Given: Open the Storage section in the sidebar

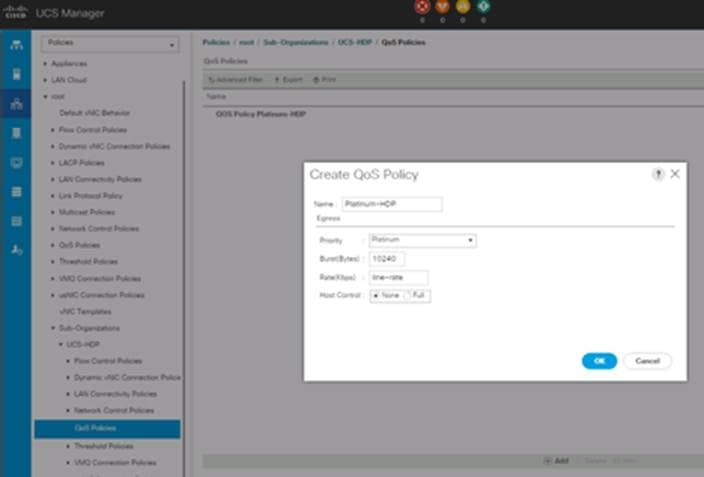Looking at the screenshot, I should pyautogui.click(x=16, y=192).
